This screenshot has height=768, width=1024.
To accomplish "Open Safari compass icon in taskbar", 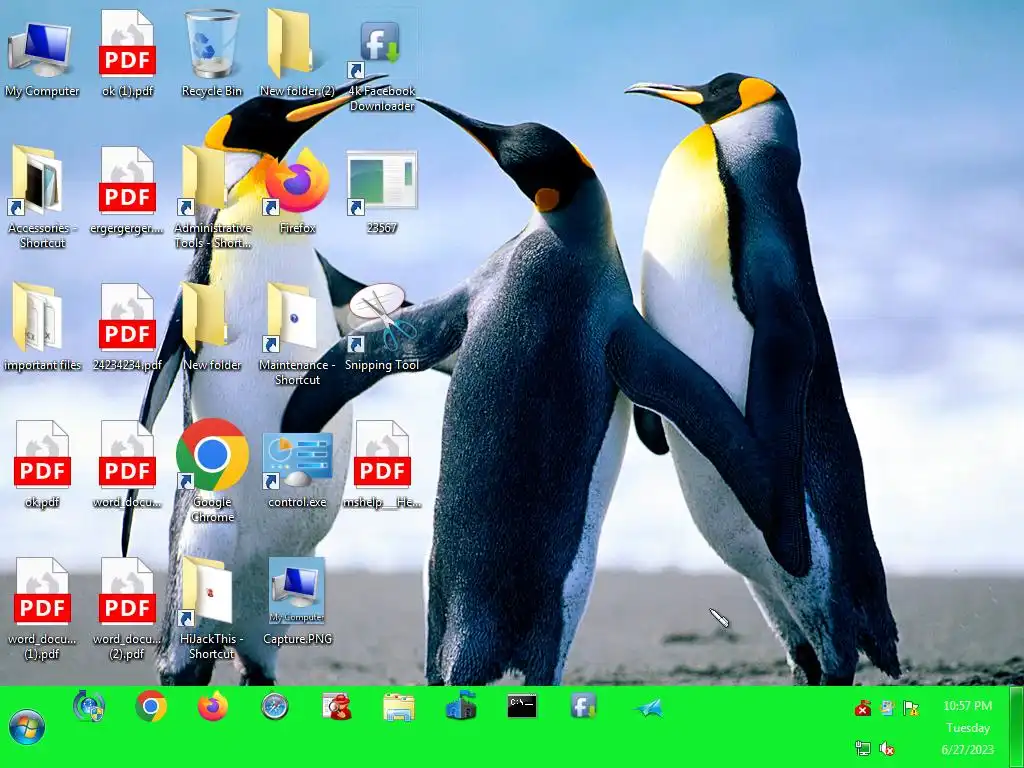I will [275, 706].
